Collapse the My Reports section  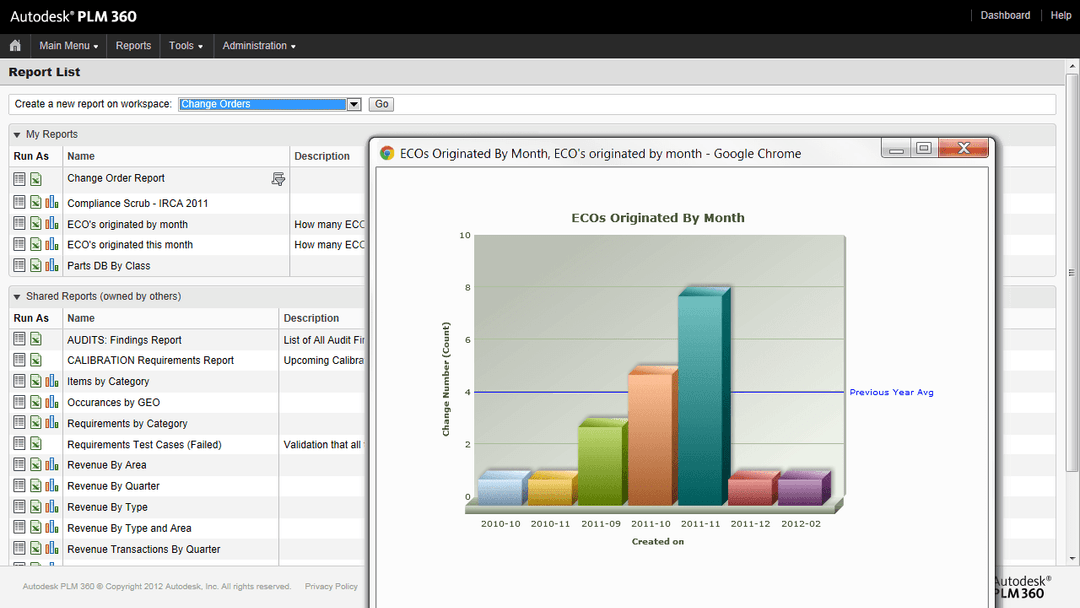[x=17, y=135]
